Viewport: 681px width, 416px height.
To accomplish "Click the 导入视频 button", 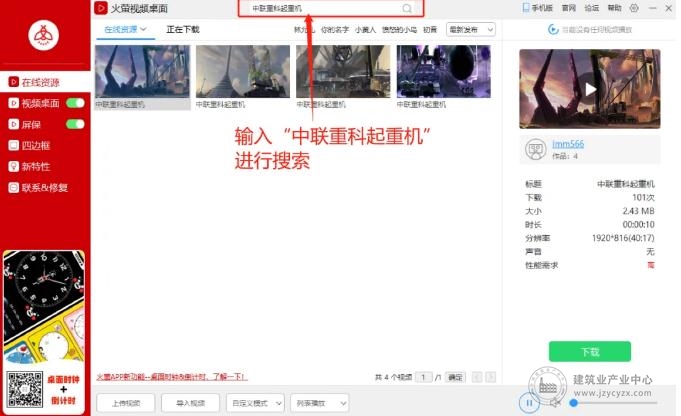I will 190,403.
